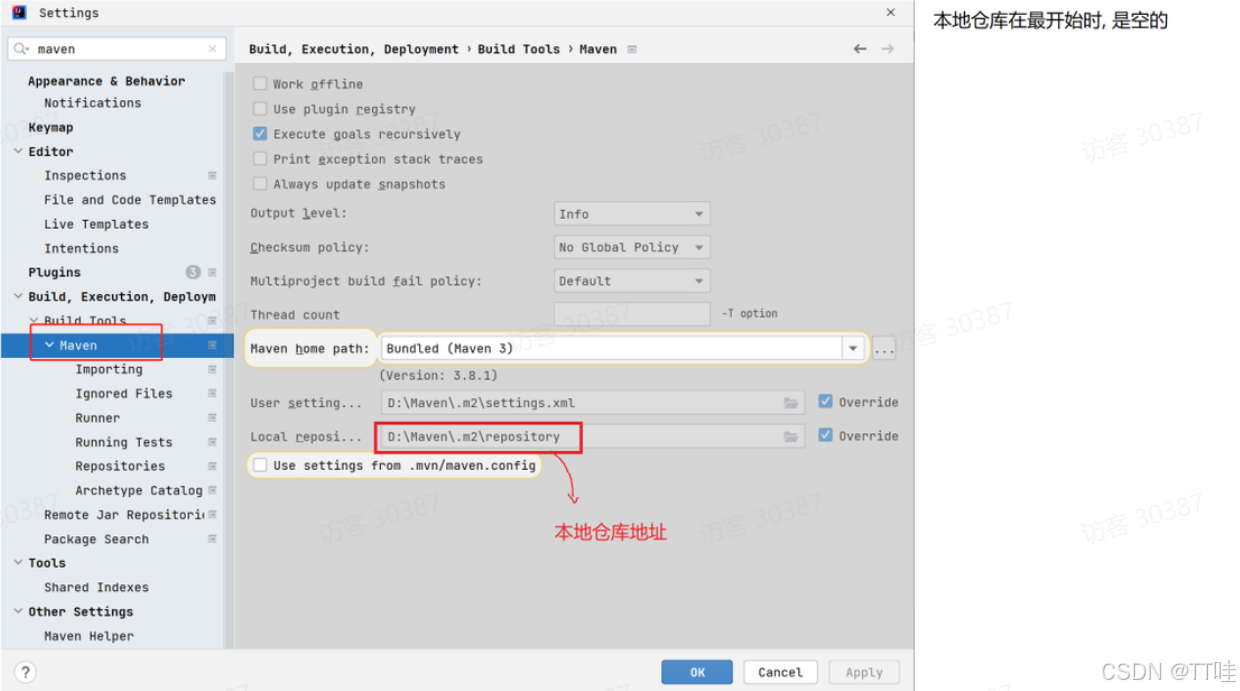
Task: Click the project icon on Ignored Files row
Action: 212,393
